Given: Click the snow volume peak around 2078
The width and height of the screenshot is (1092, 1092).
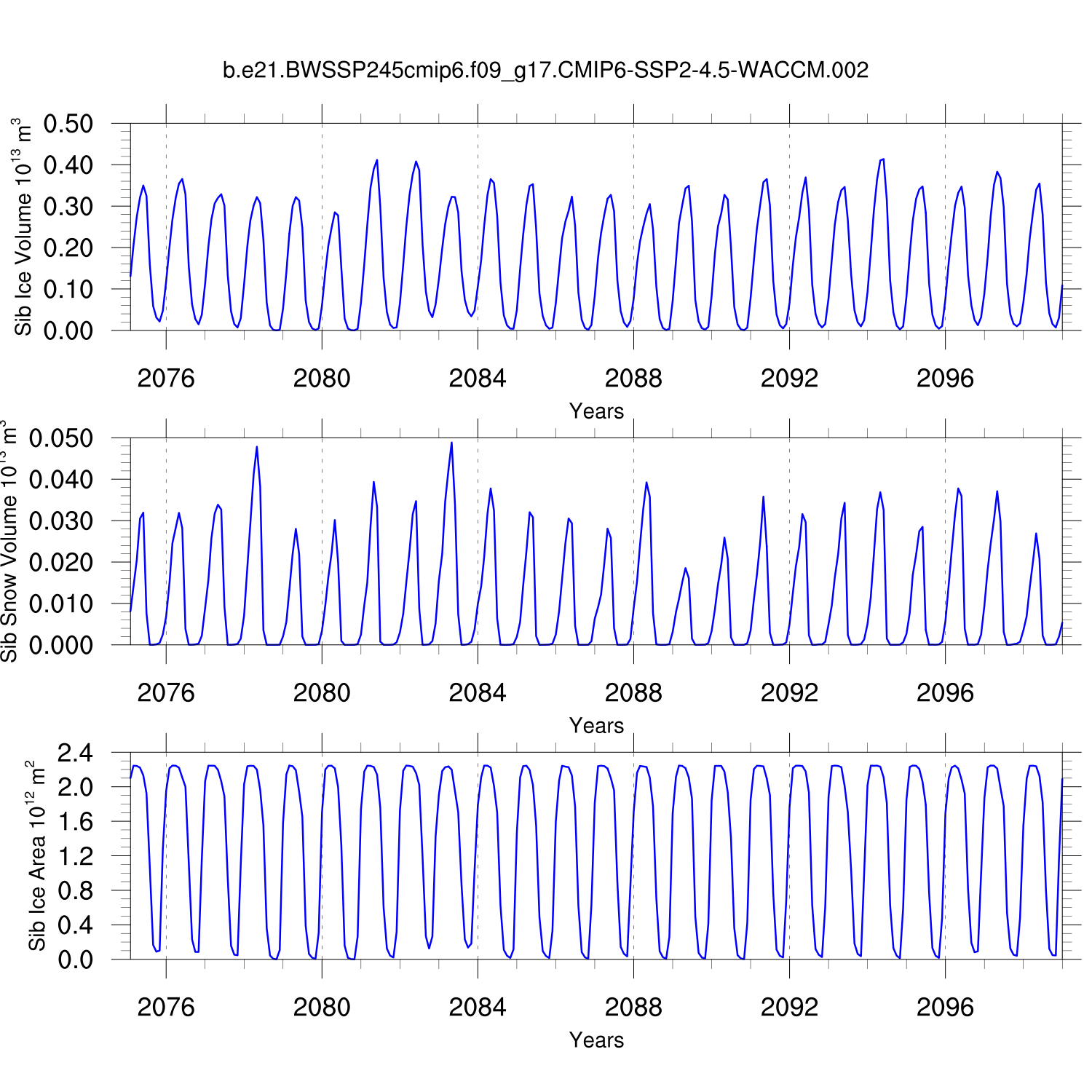Looking at the screenshot, I should point(257,448).
